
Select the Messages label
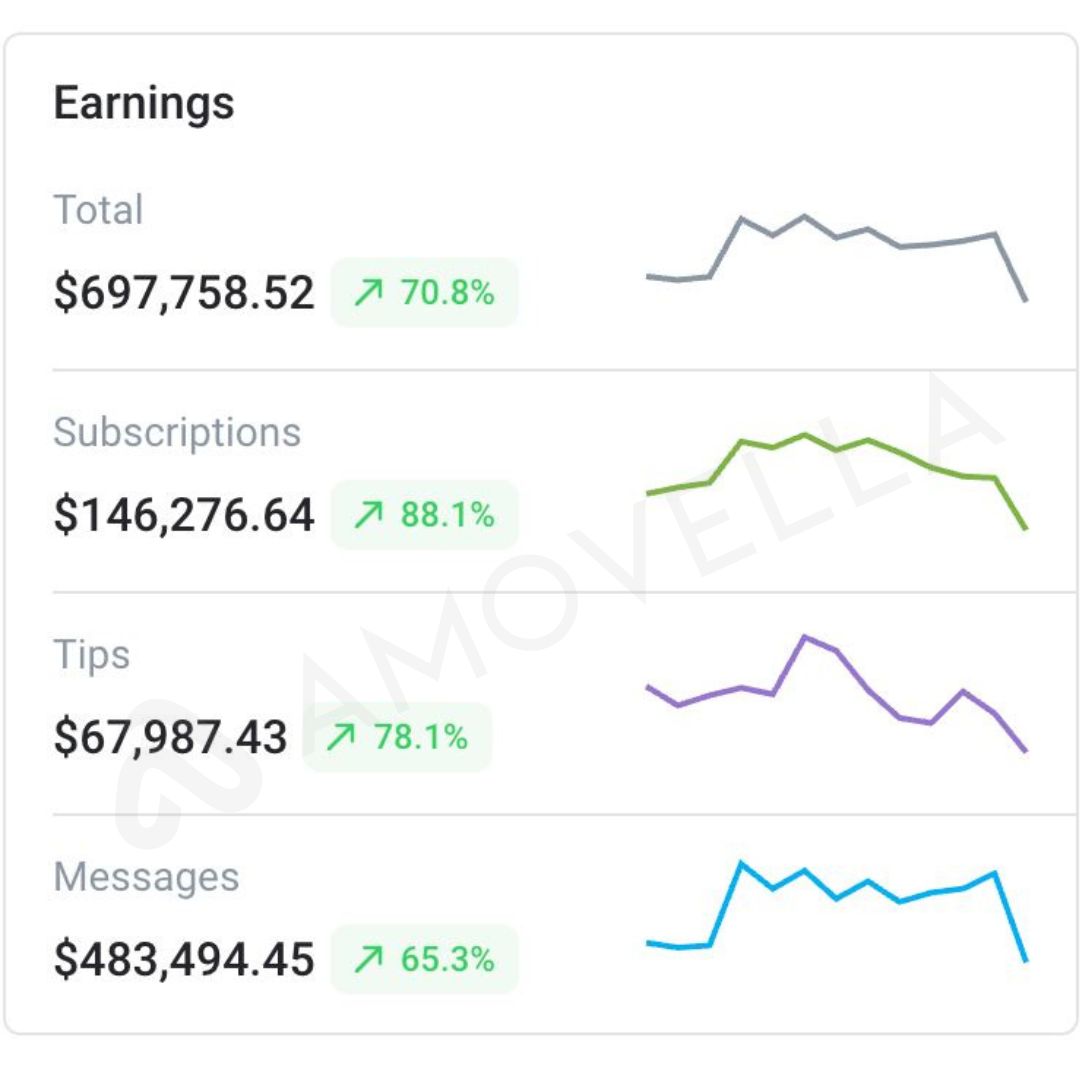click(146, 877)
